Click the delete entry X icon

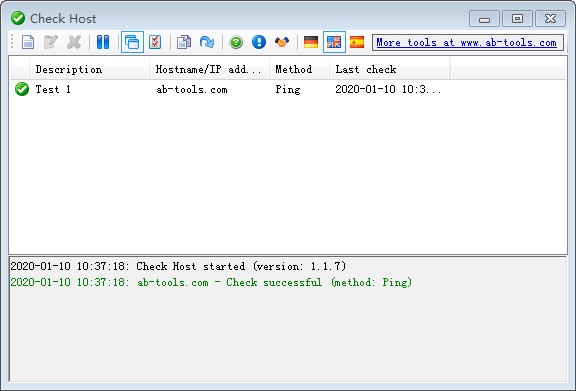[74, 42]
